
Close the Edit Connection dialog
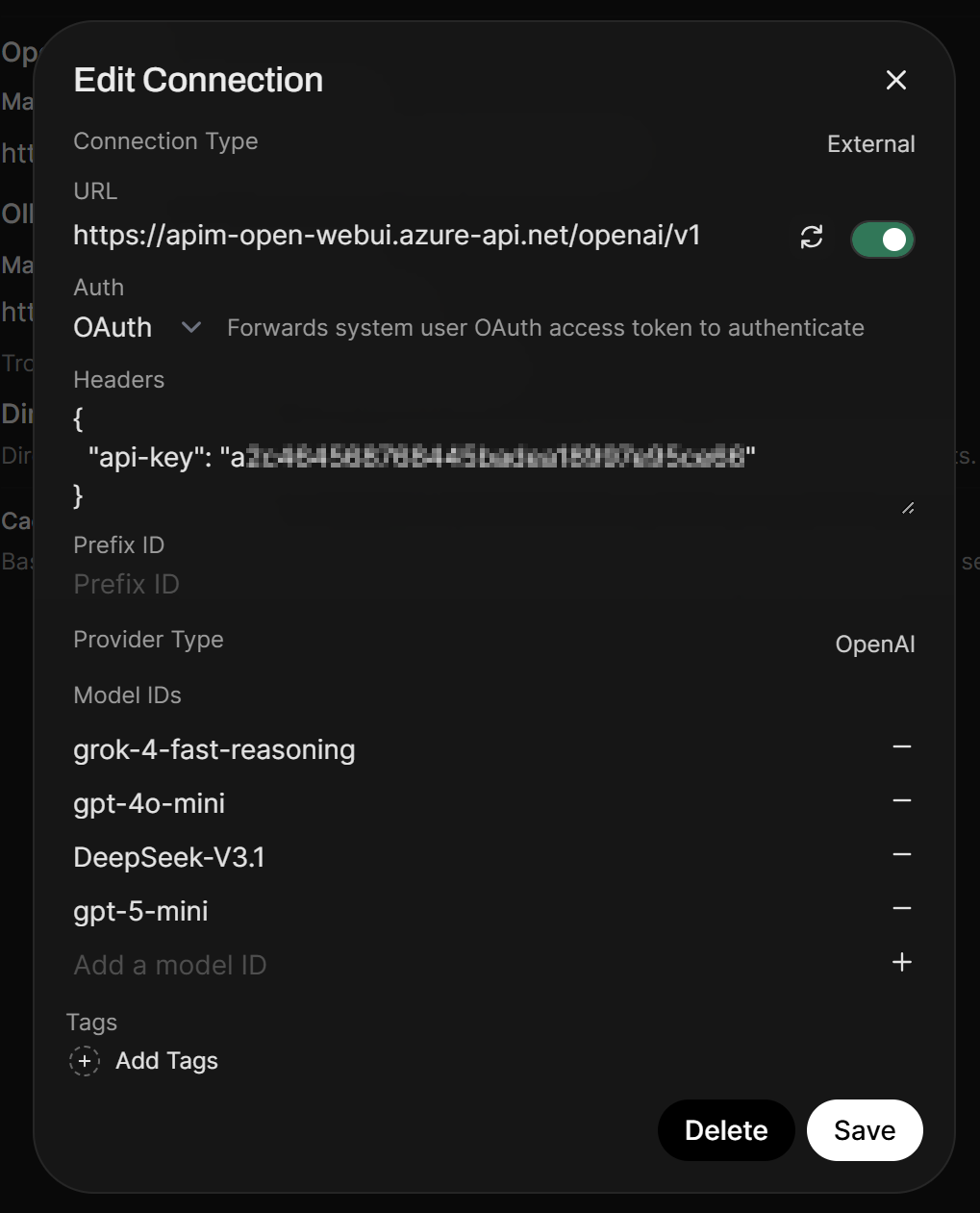pyautogui.click(x=895, y=80)
